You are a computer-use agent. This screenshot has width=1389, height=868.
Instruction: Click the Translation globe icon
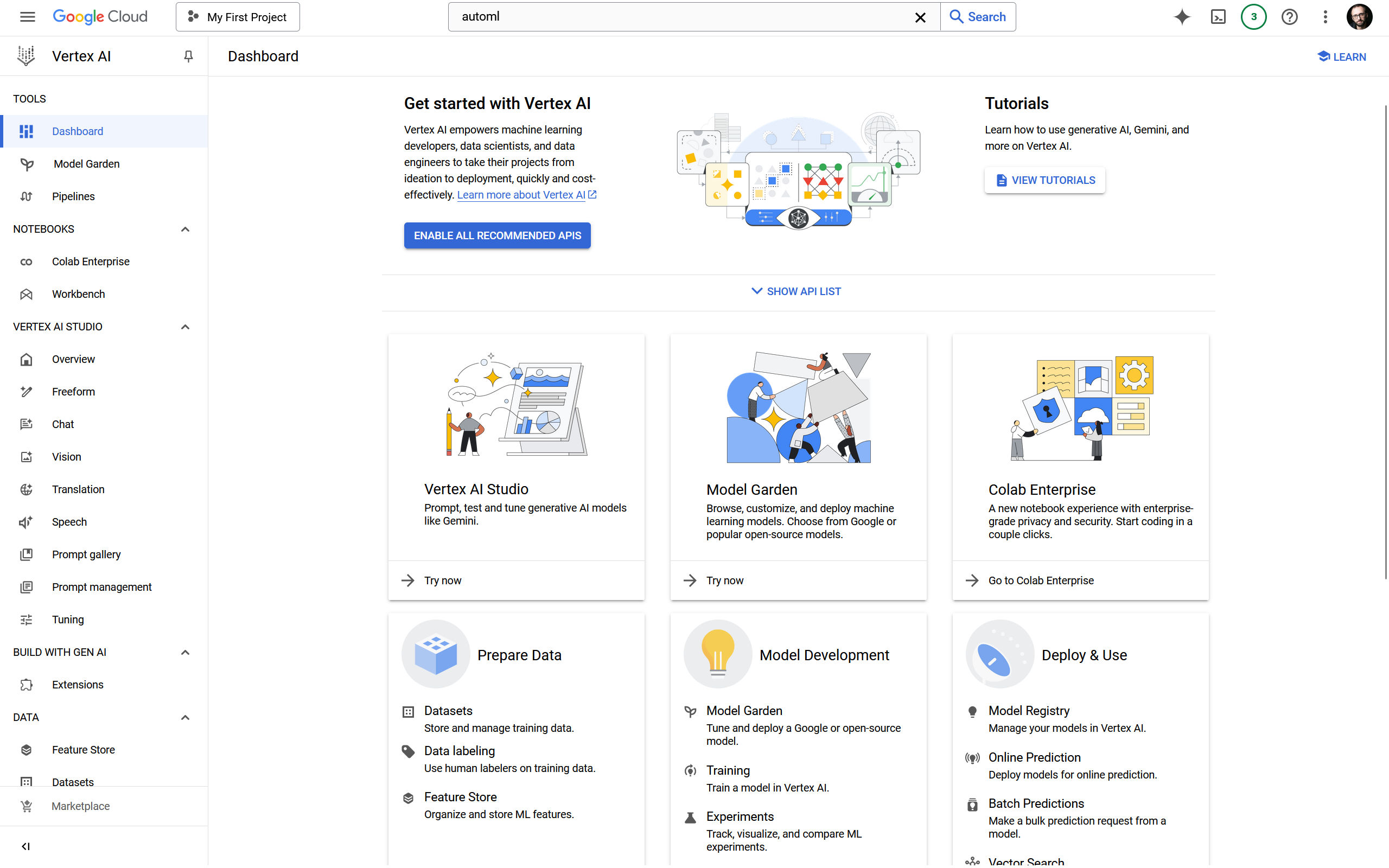pyautogui.click(x=27, y=489)
